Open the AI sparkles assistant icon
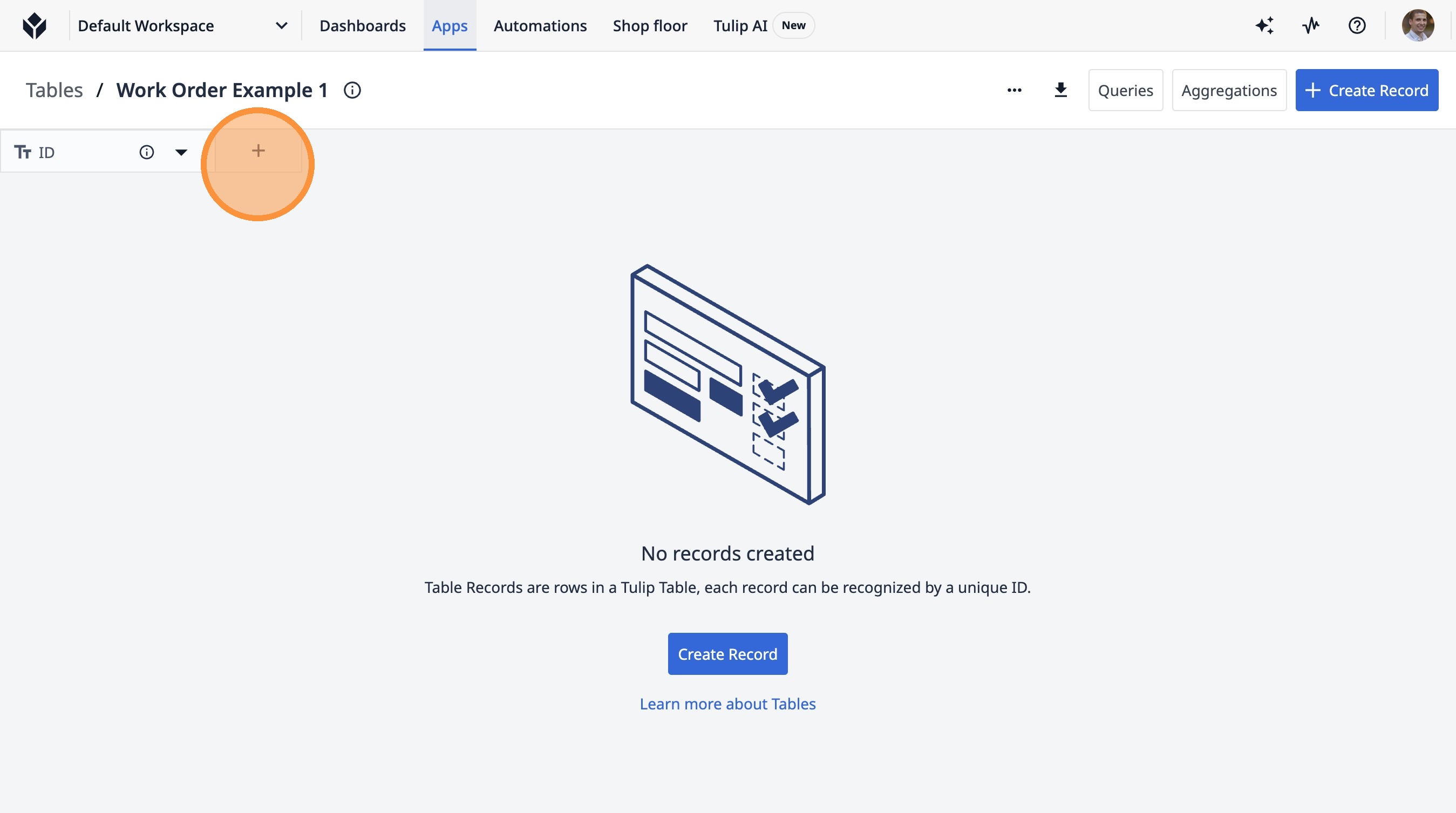The image size is (1456, 813). tap(1264, 25)
